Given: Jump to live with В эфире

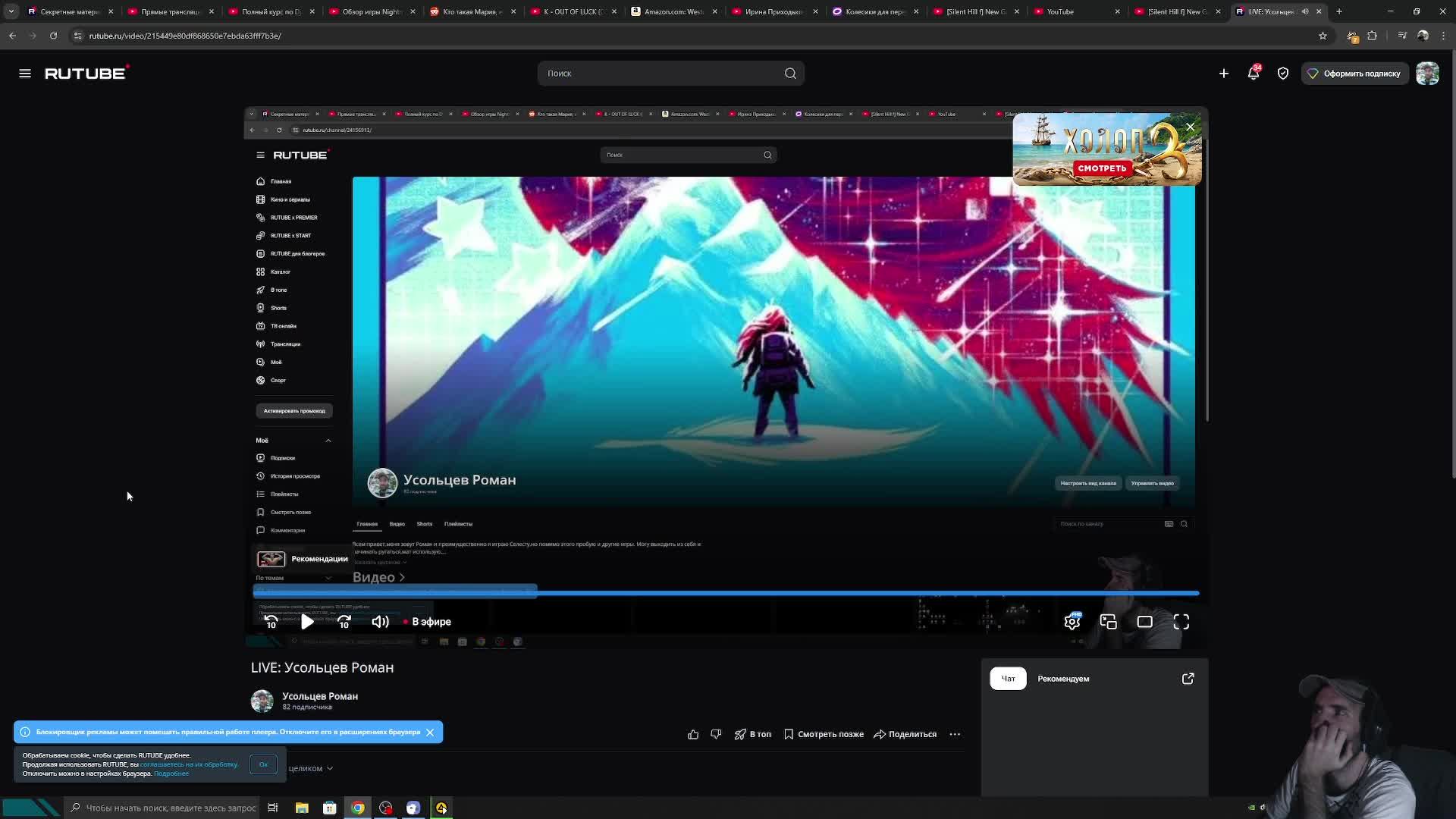Looking at the screenshot, I should 428,622.
